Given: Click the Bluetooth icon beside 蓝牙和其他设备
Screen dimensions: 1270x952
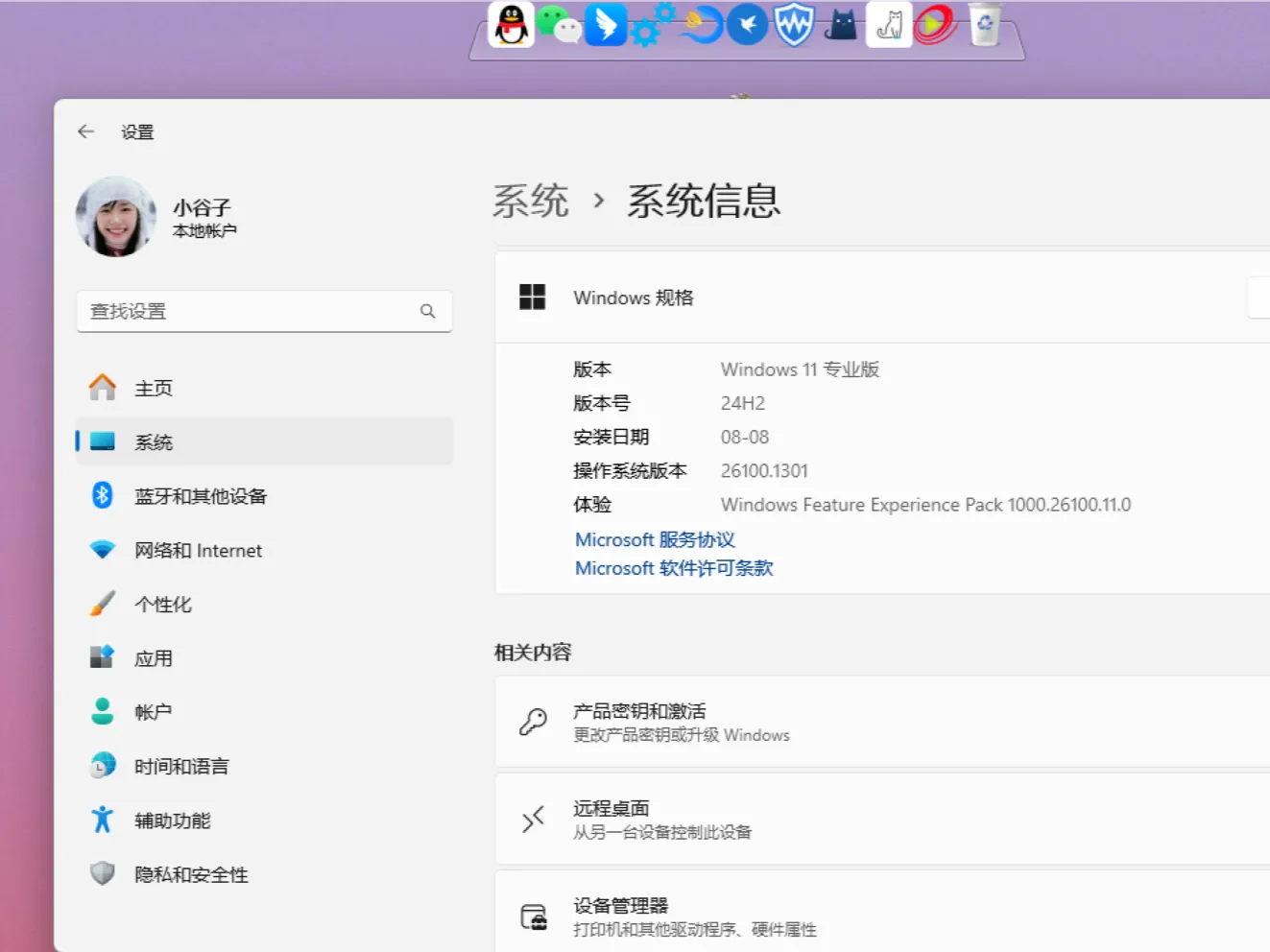Looking at the screenshot, I should tap(102, 495).
